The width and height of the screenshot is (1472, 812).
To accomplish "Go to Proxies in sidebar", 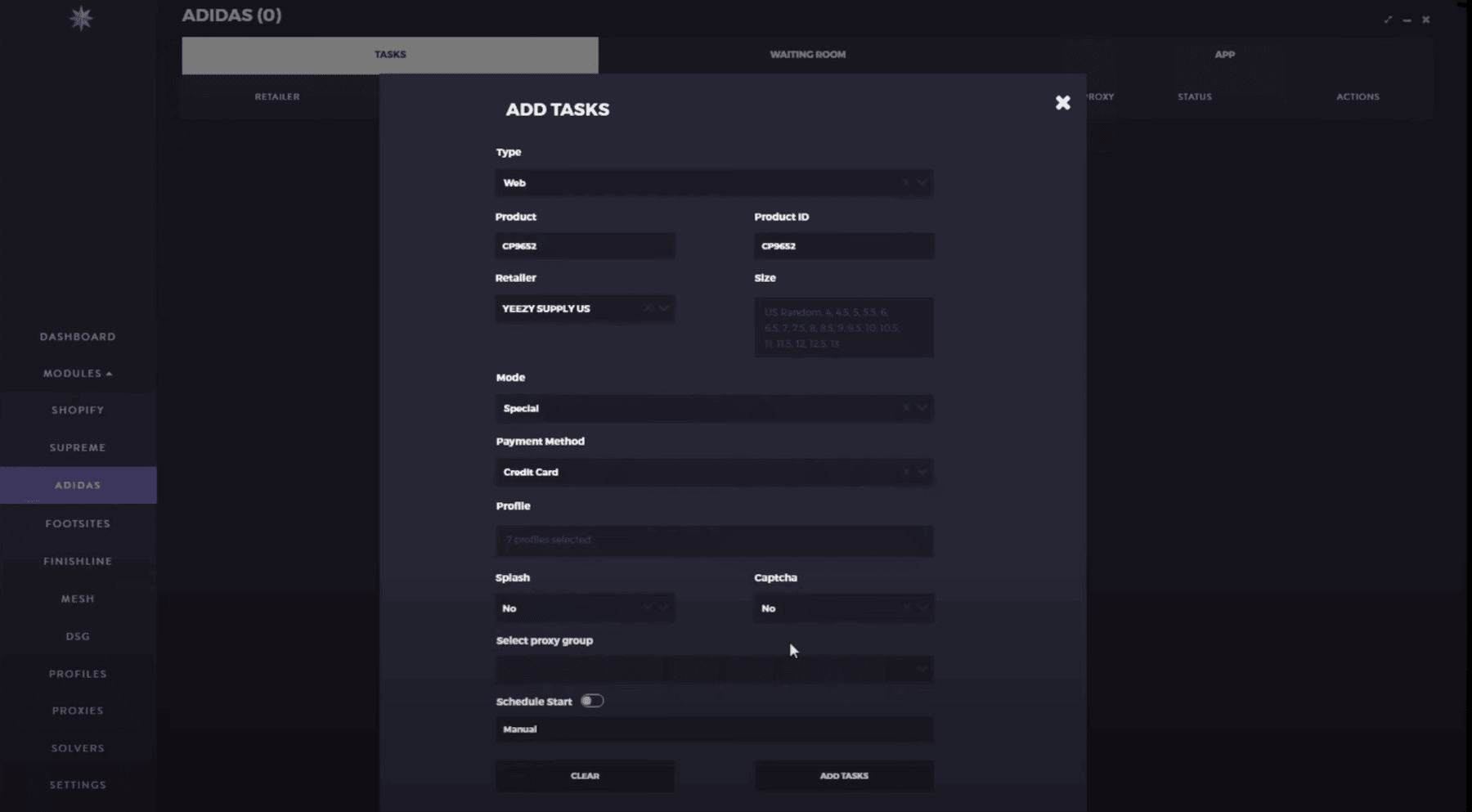I will (78, 711).
